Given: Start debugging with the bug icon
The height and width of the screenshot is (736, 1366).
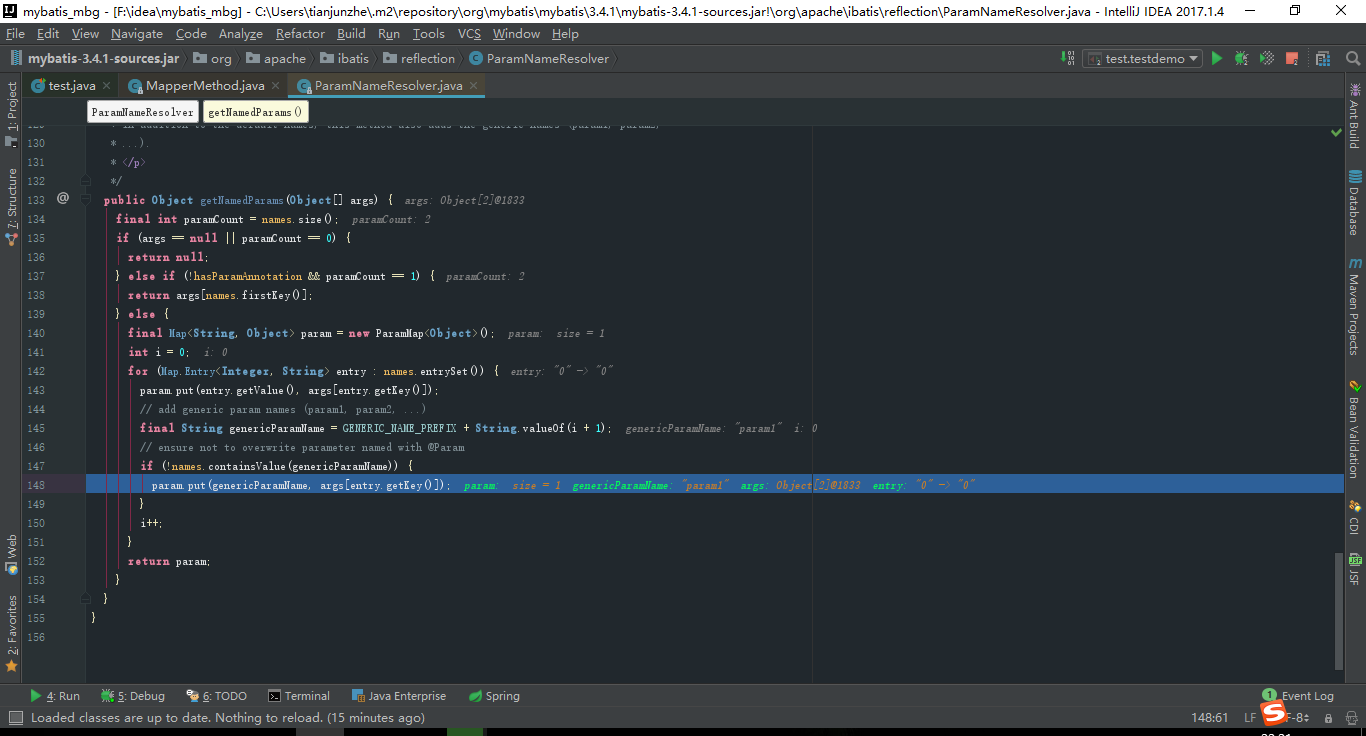Looking at the screenshot, I should tap(1240, 58).
